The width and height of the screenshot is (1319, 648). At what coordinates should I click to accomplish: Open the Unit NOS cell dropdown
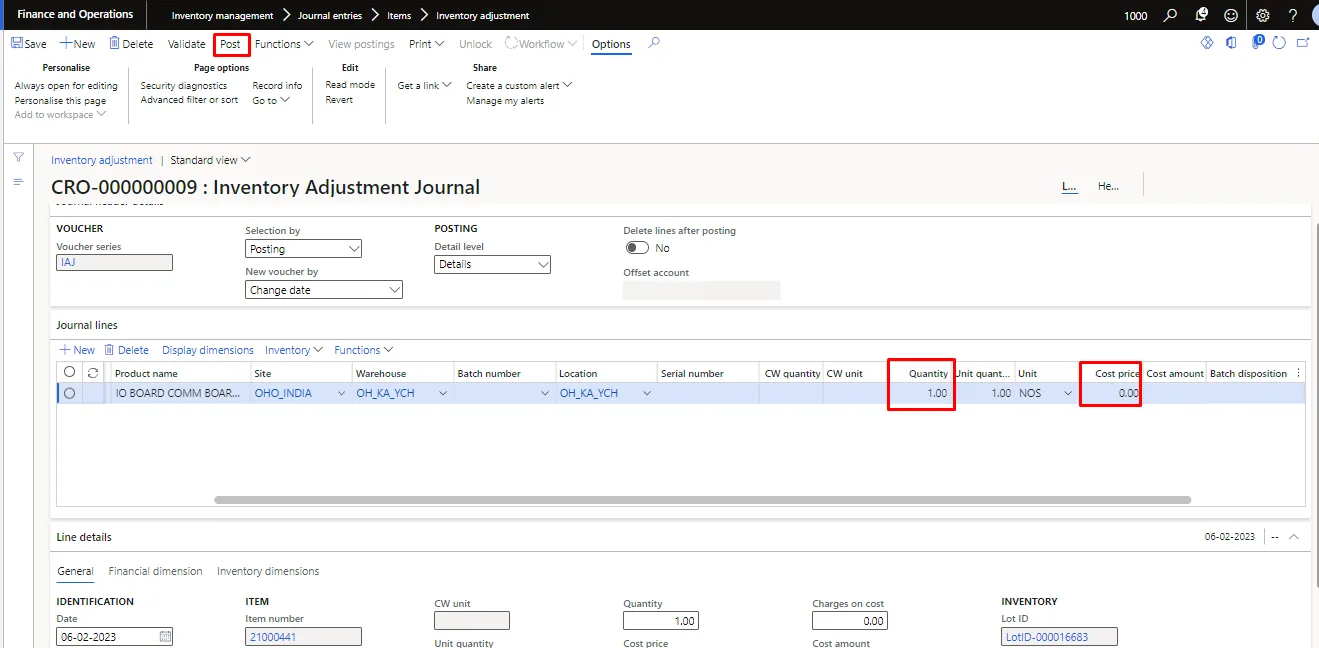pyautogui.click(x=1068, y=393)
